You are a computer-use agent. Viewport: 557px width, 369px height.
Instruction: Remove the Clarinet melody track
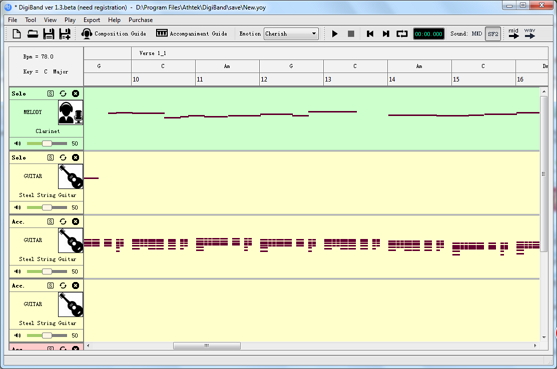point(75,93)
